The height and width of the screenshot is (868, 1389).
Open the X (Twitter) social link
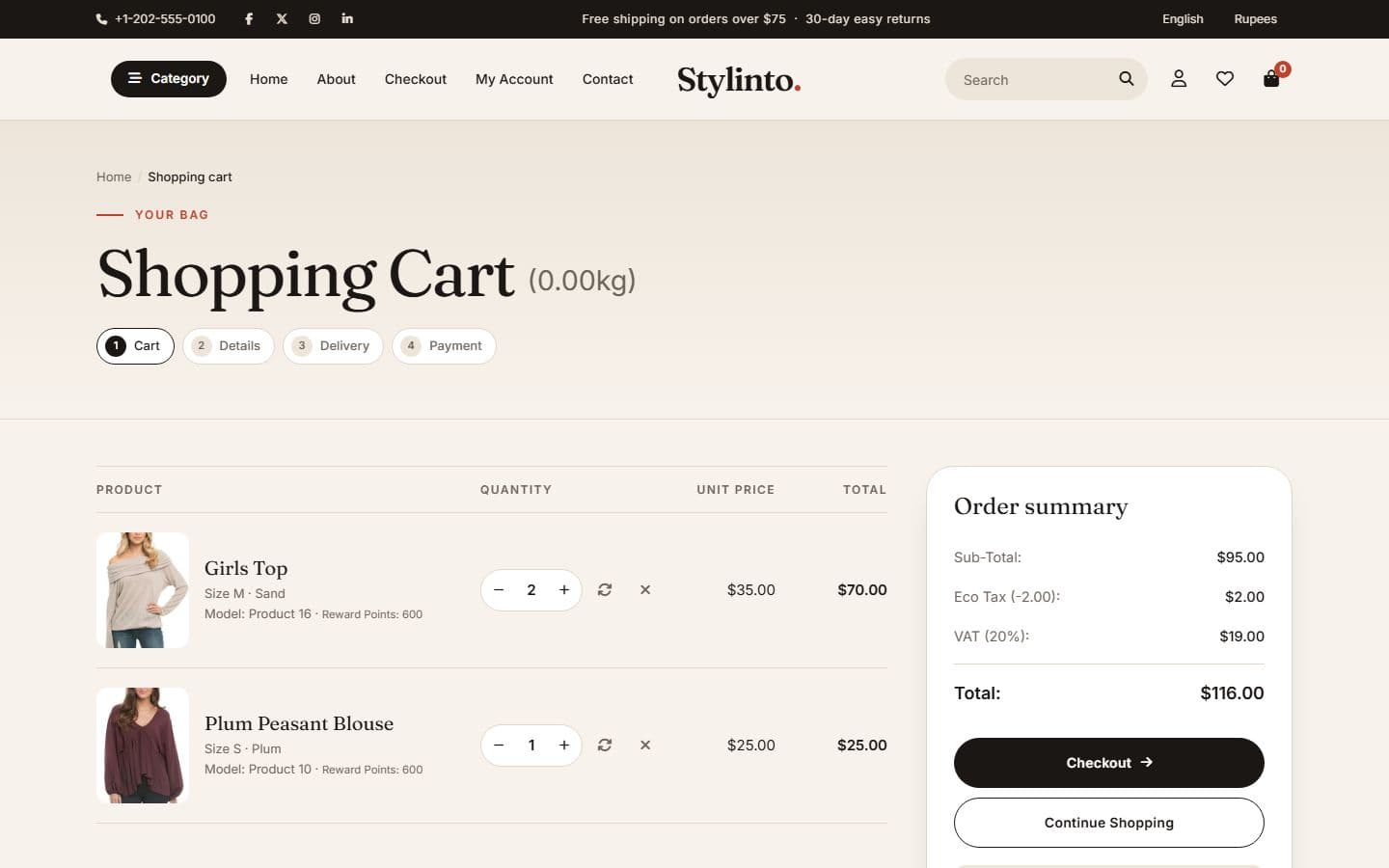point(282,18)
